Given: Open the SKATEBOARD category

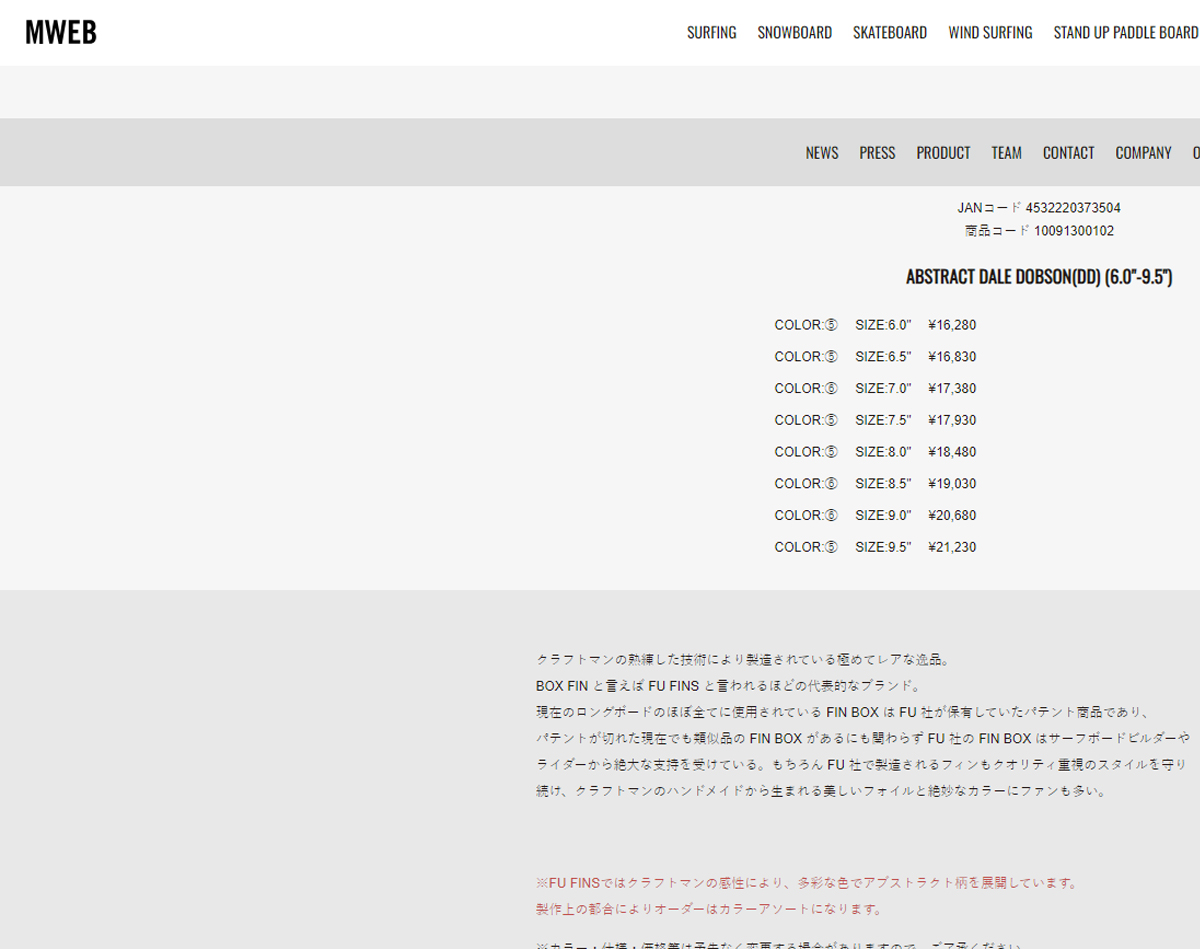Looking at the screenshot, I should (889, 32).
